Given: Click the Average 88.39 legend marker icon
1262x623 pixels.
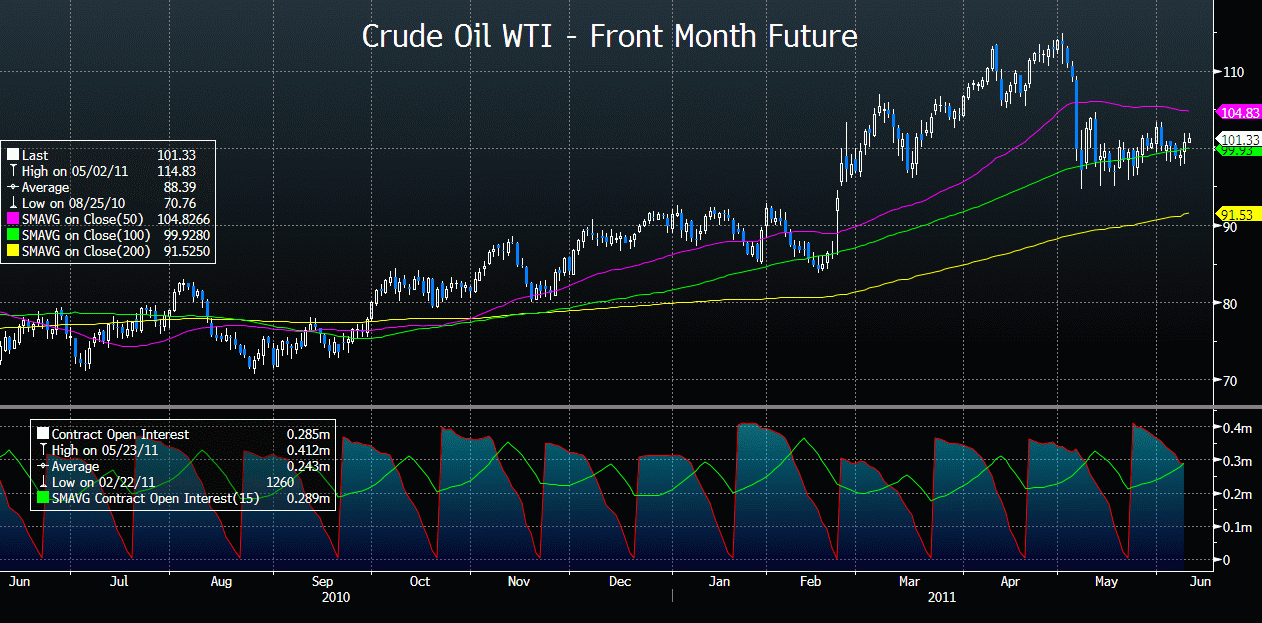Looking at the screenshot, I should pos(12,187).
